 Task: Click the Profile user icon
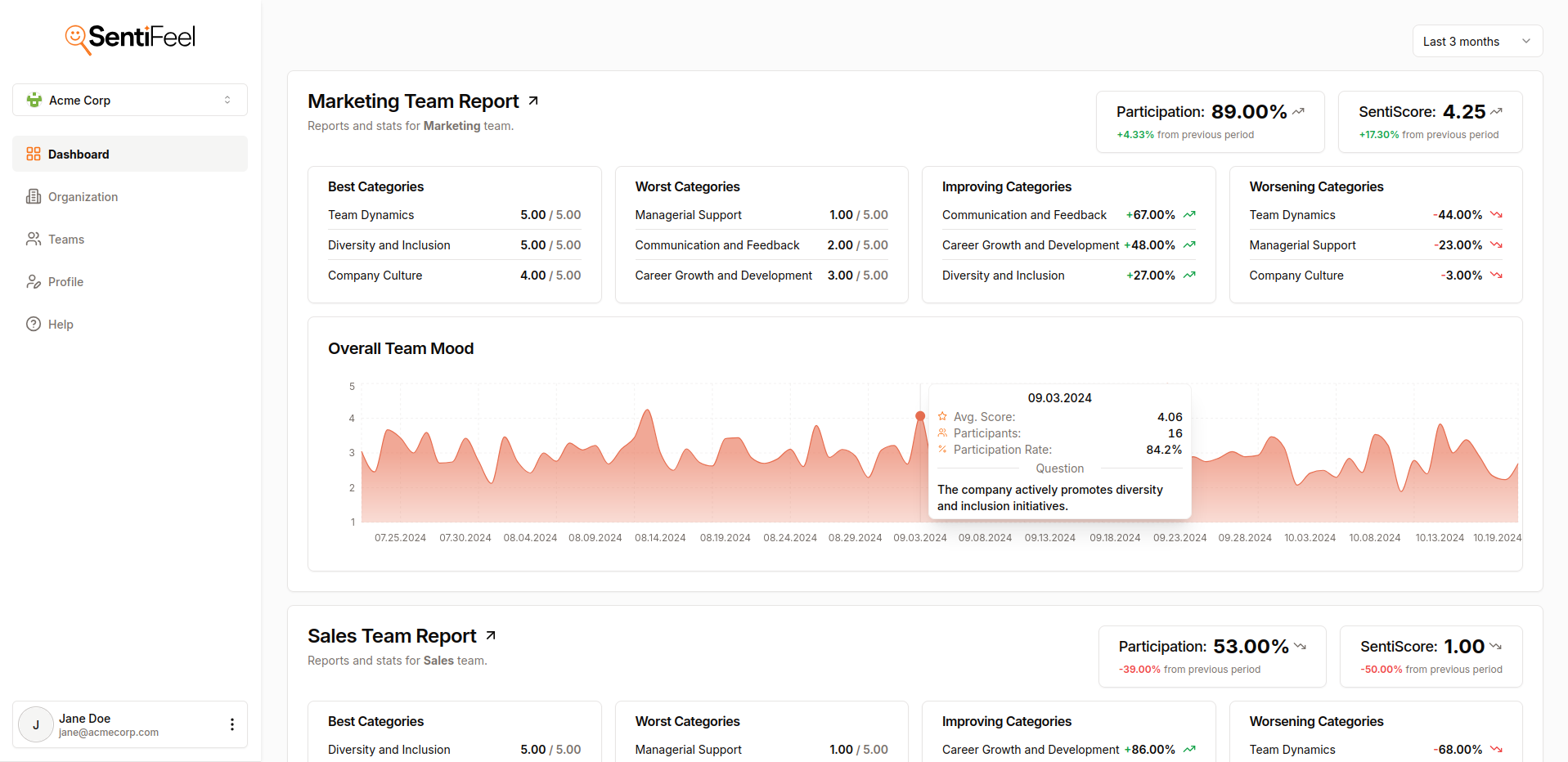point(34,281)
